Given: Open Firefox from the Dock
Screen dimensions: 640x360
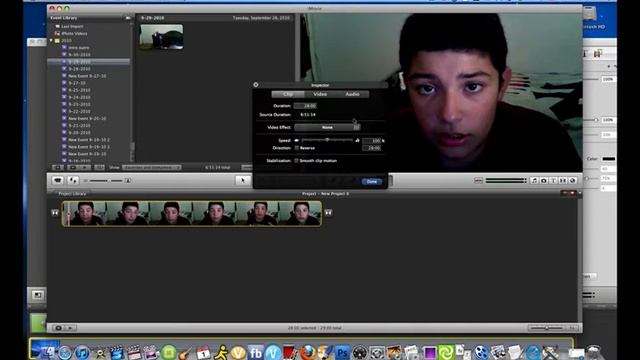Looking at the screenshot, I should 308,353.
